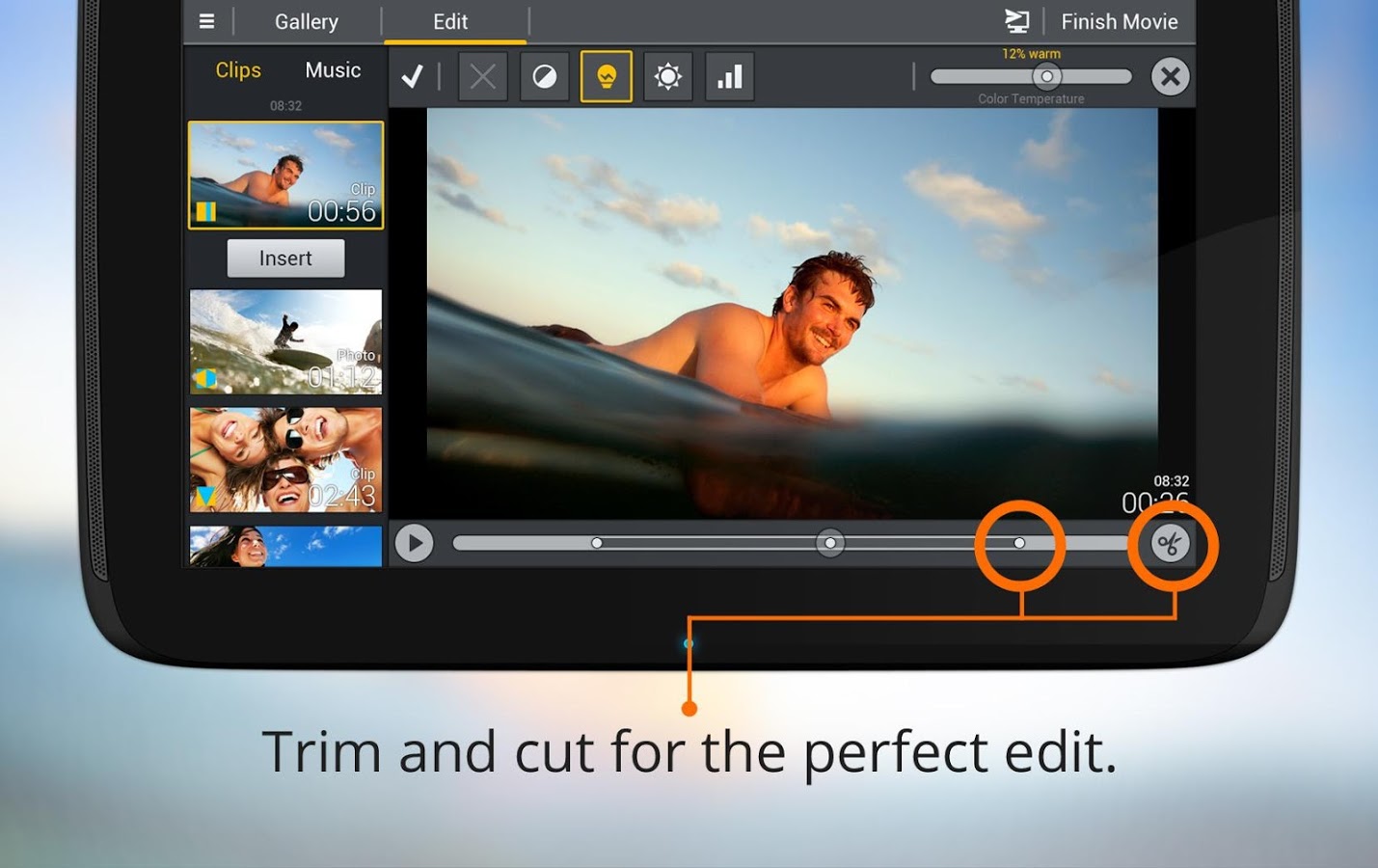Confirm edits with the checkmark icon
The image size is (1378, 868).
pos(413,76)
